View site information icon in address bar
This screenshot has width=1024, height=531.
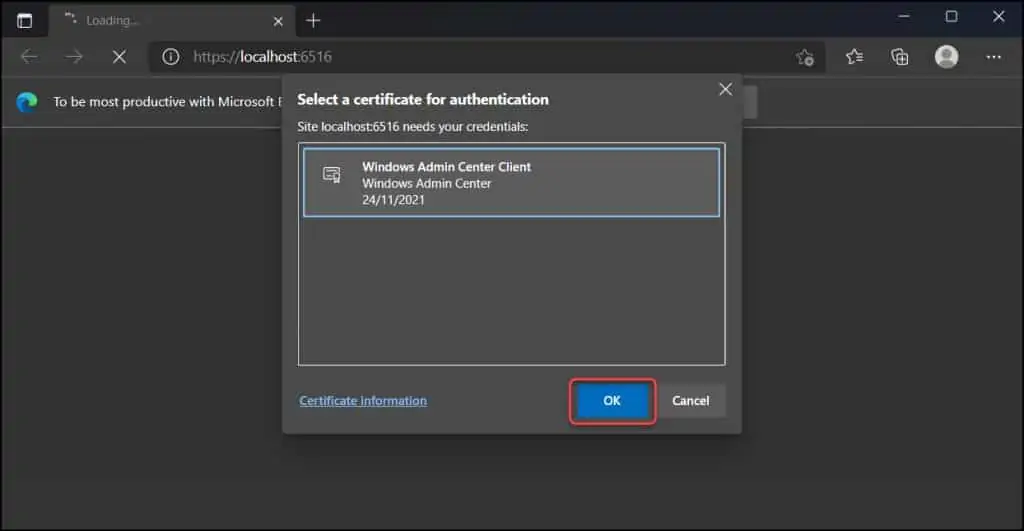click(x=170, y=57)
